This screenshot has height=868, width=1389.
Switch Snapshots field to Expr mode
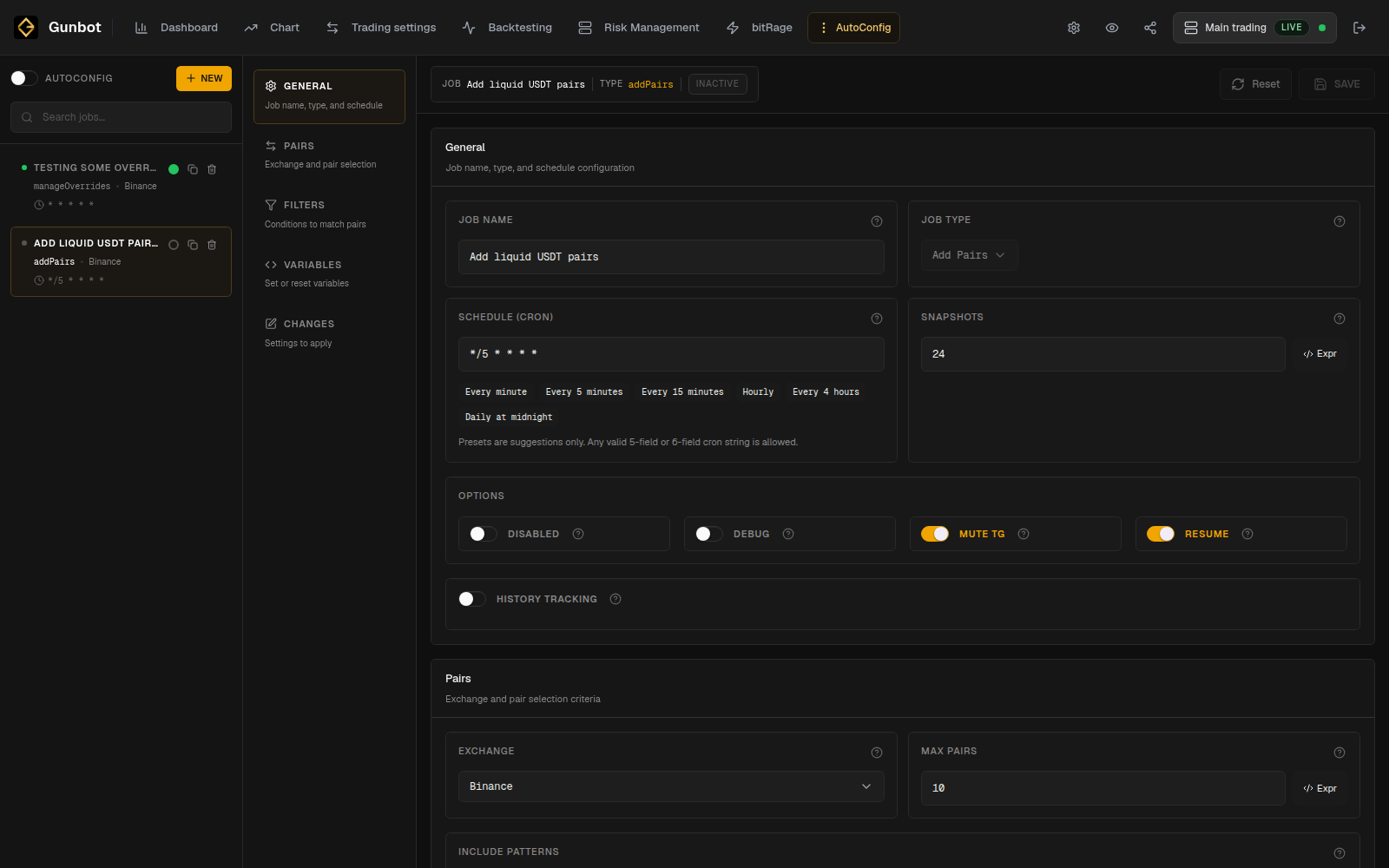pyautogui.click(x=1320, y=354)
